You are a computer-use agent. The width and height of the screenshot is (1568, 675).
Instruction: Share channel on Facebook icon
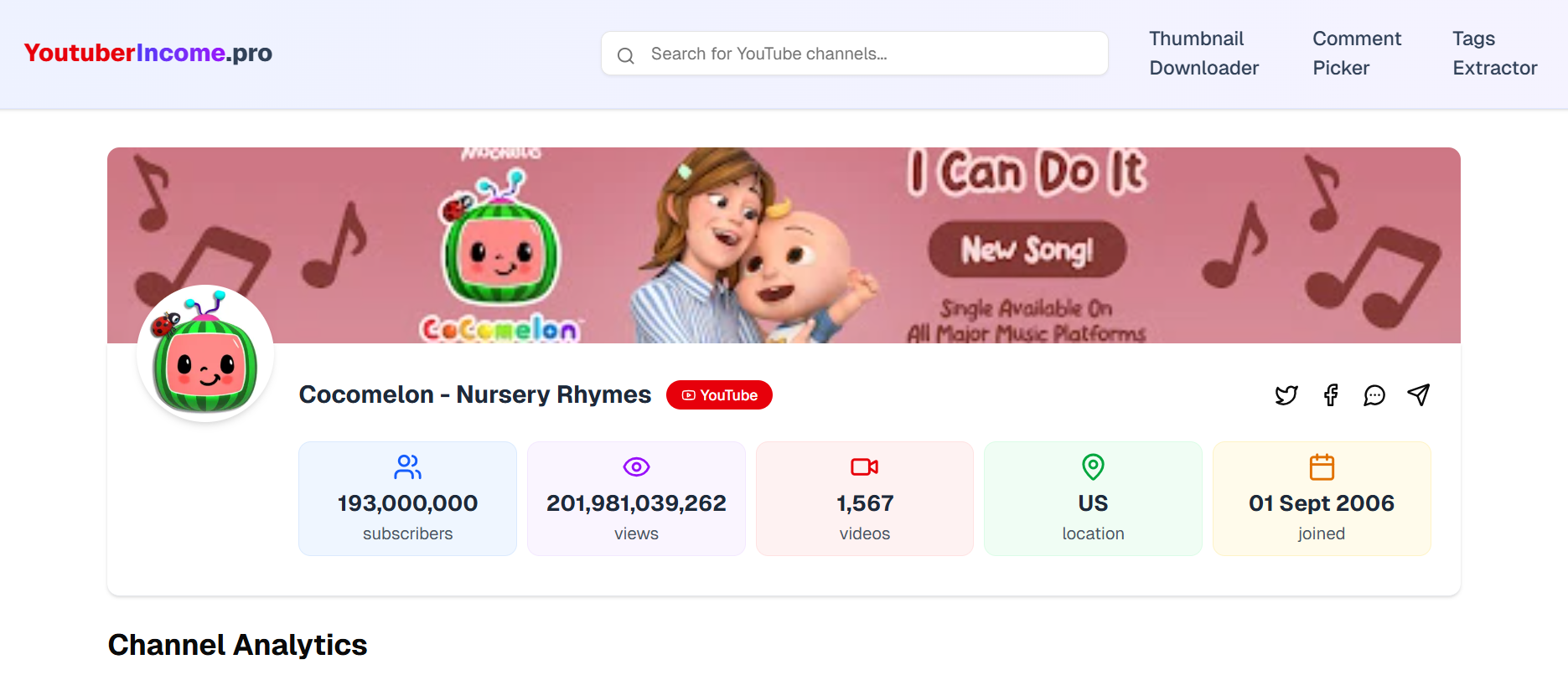(x=1331, y=395)
